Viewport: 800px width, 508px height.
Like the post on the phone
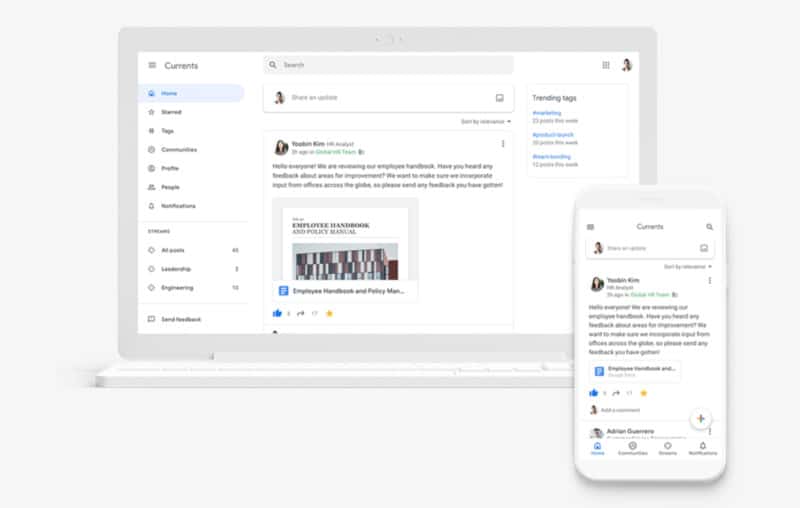(593, 393)
